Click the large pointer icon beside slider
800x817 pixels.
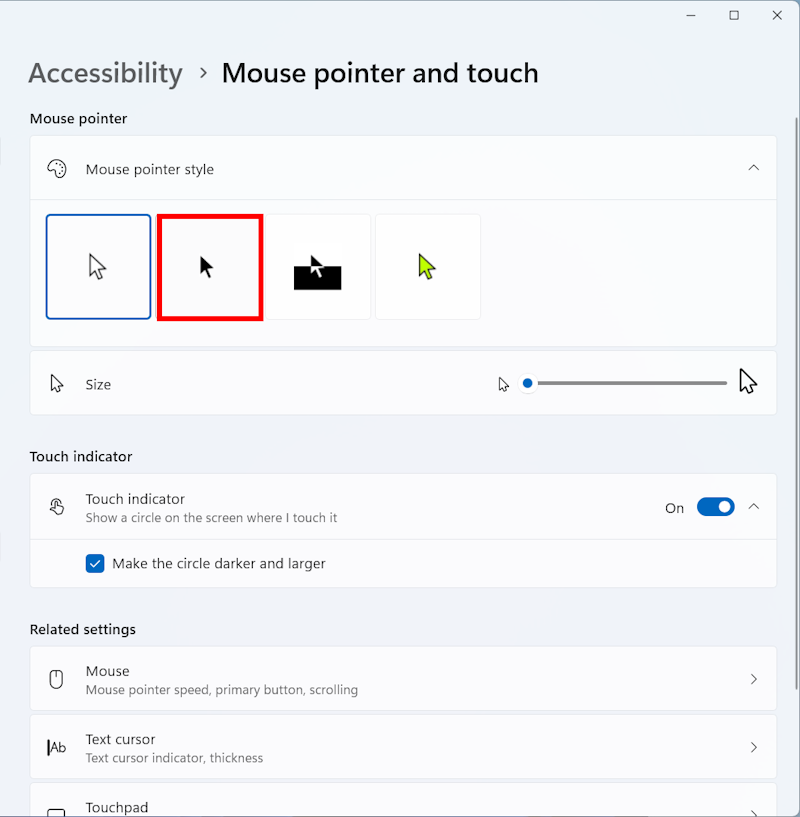click(x=748, y=382)
